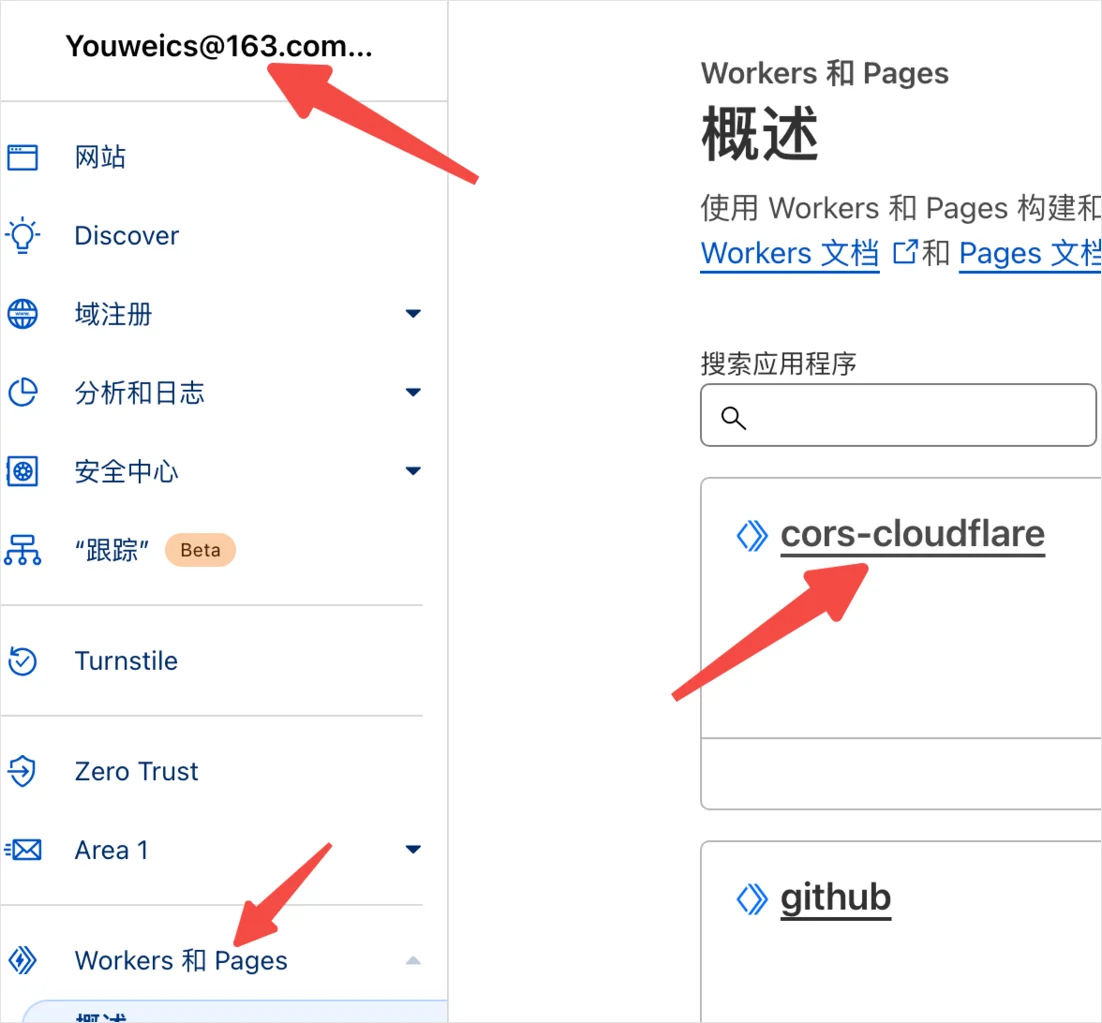Click the magnifier icon in search box

click(733, 417)
